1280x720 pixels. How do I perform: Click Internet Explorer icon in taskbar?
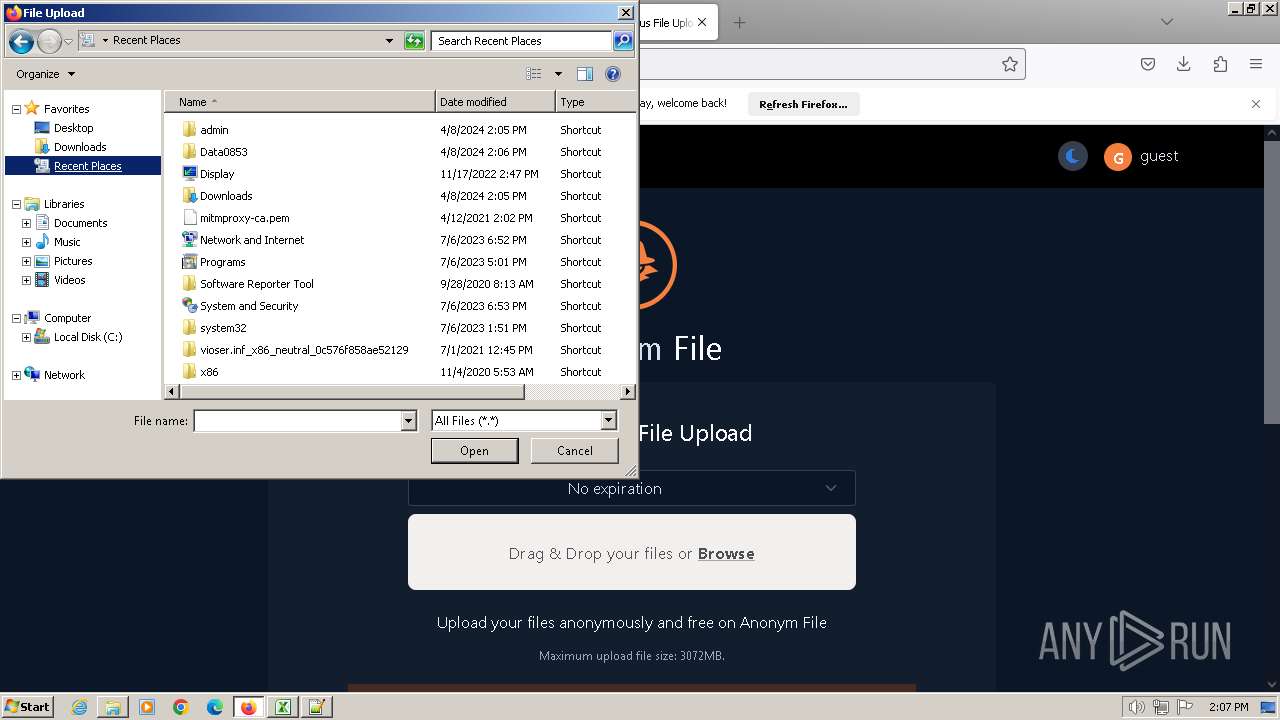click(79, 707)
